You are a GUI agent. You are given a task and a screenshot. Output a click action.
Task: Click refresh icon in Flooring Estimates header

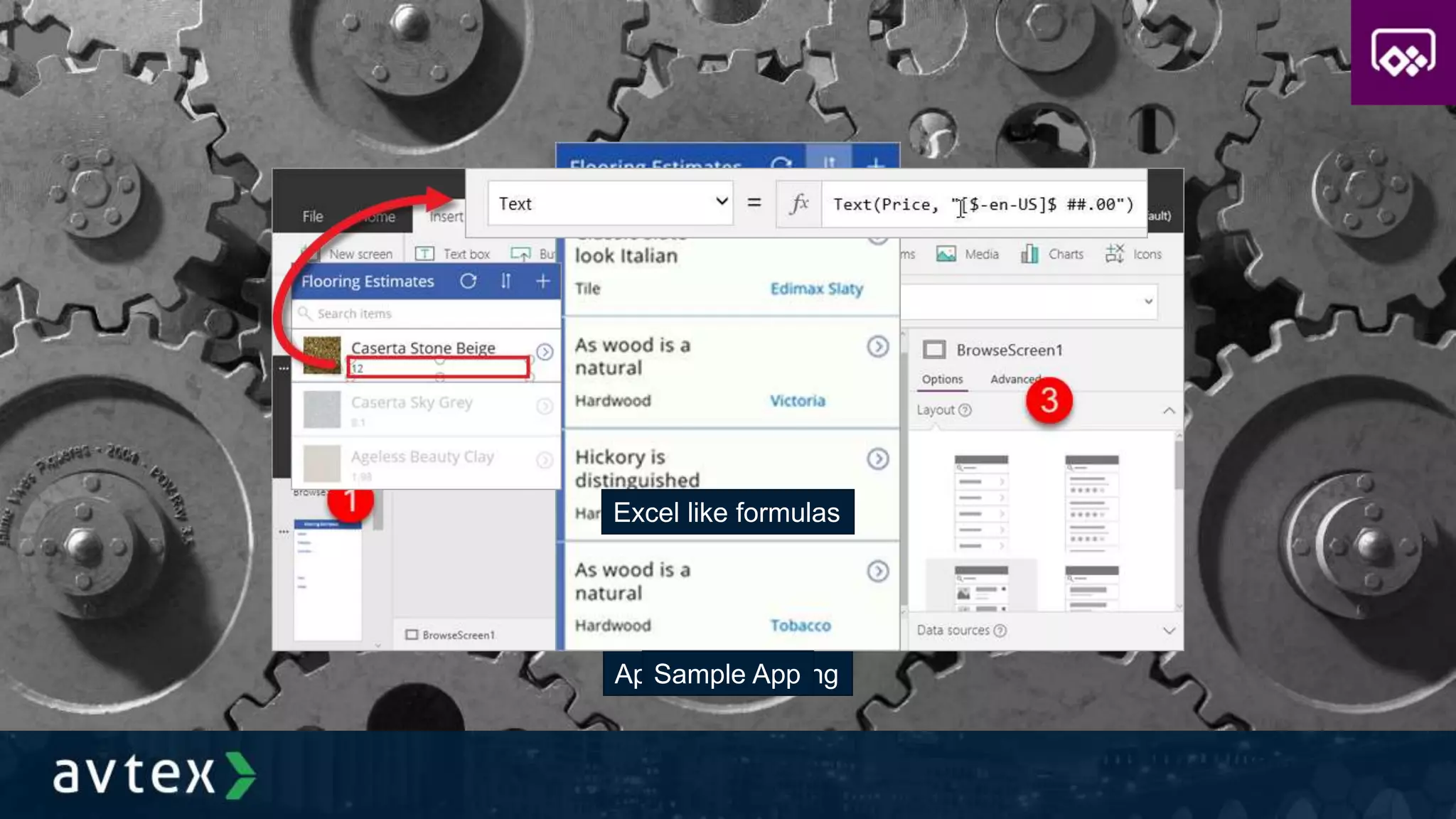point(468,281)
